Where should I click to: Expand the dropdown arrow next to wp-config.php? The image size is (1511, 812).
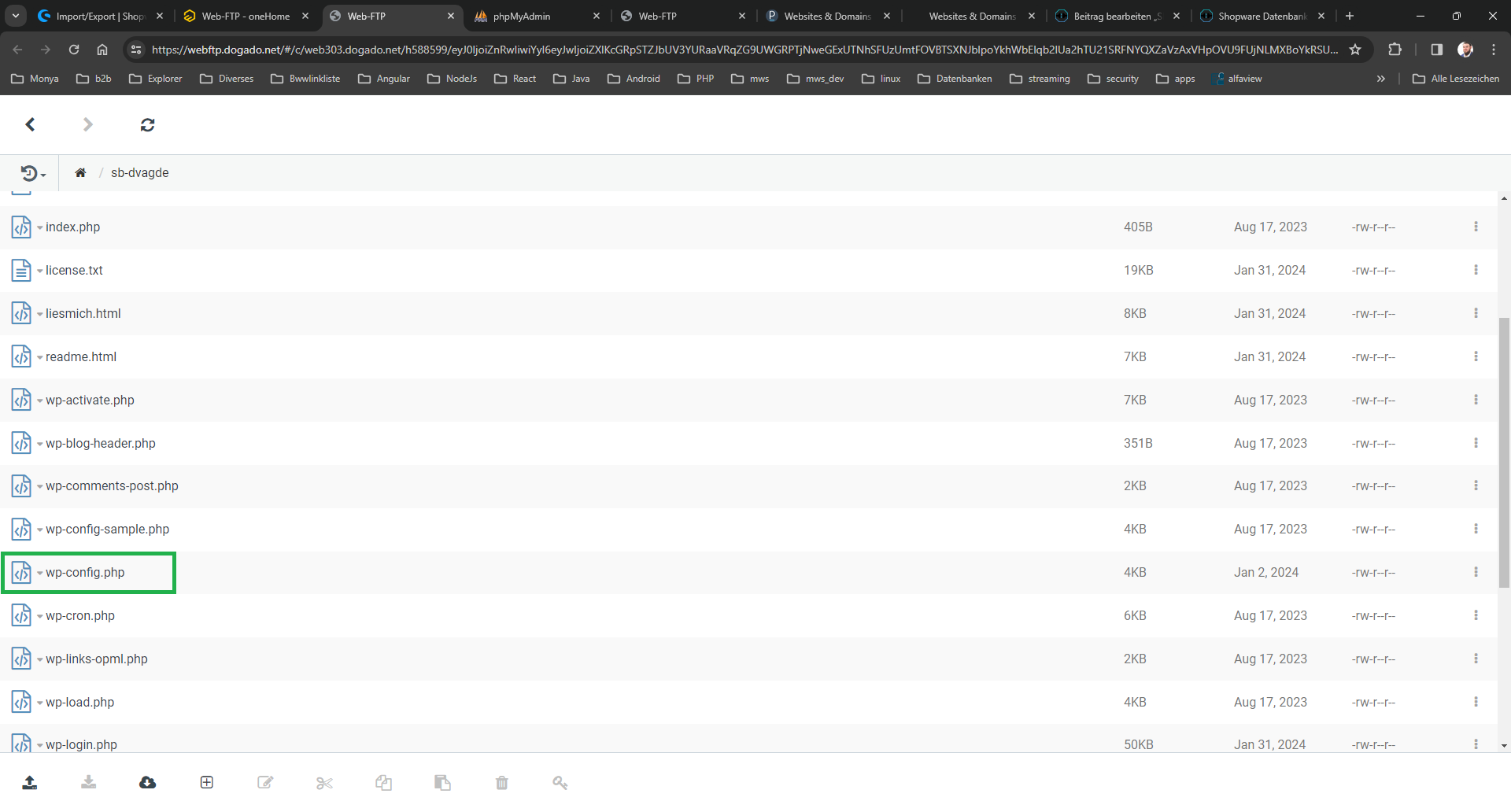pyautogui.click(x=39, y=574)
